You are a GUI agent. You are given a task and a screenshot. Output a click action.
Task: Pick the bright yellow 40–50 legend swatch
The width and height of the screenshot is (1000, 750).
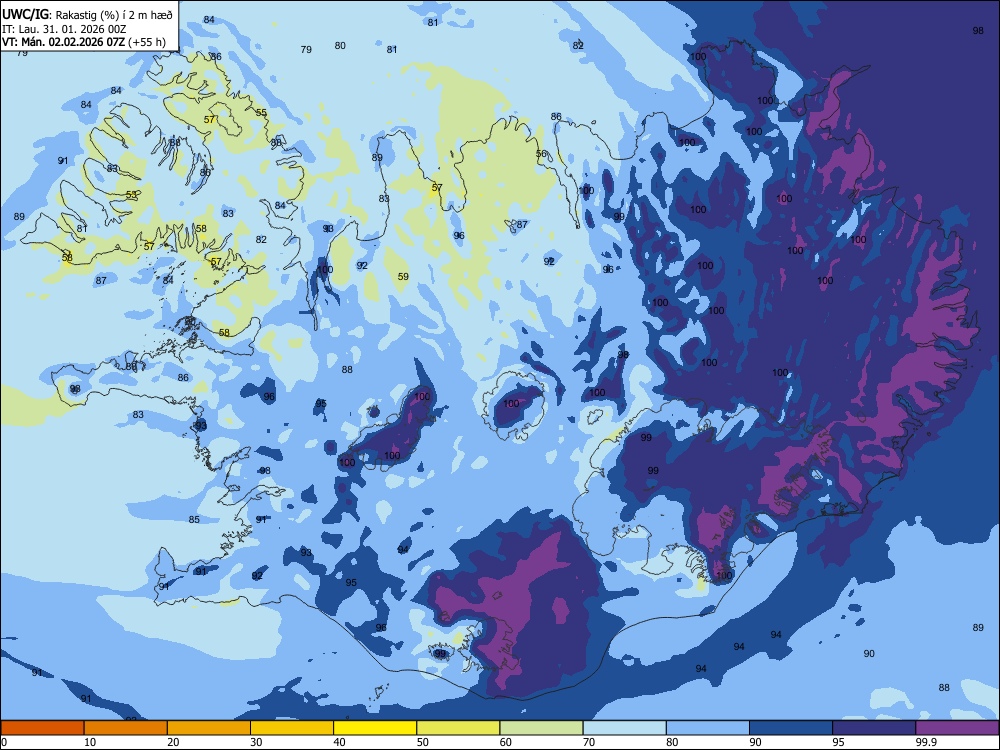click(x=375, y=728)
